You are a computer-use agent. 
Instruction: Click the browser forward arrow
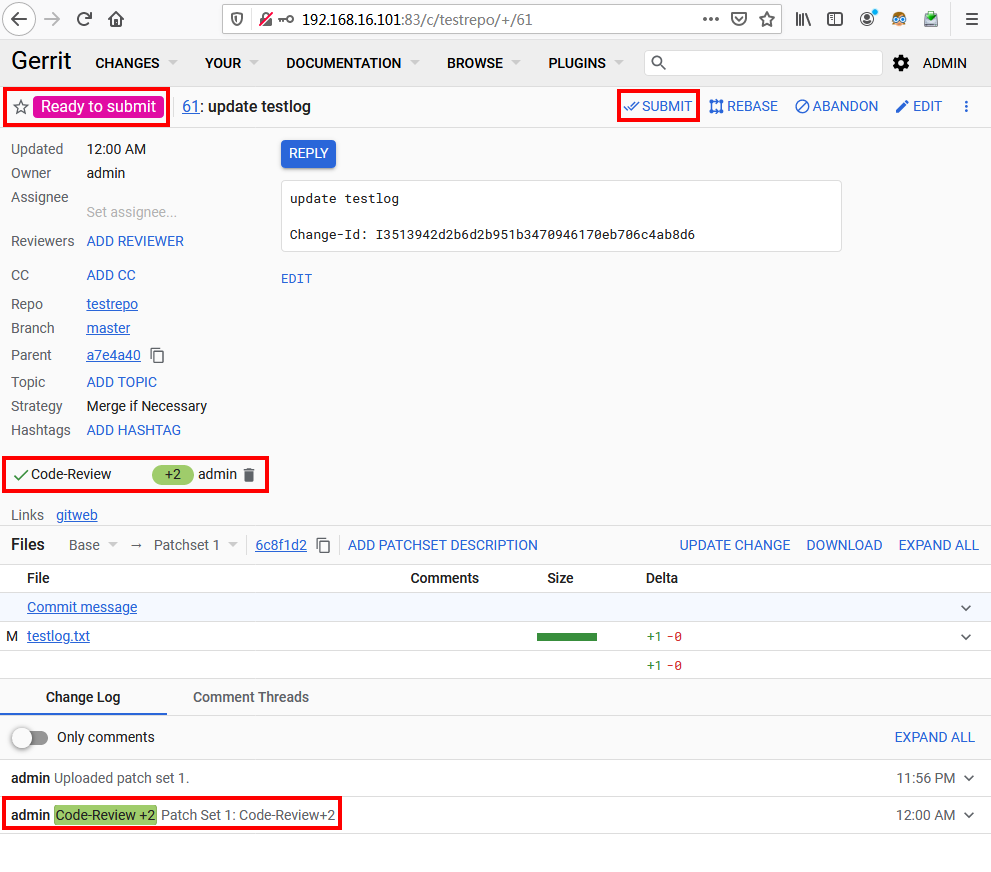coord(52,19)
